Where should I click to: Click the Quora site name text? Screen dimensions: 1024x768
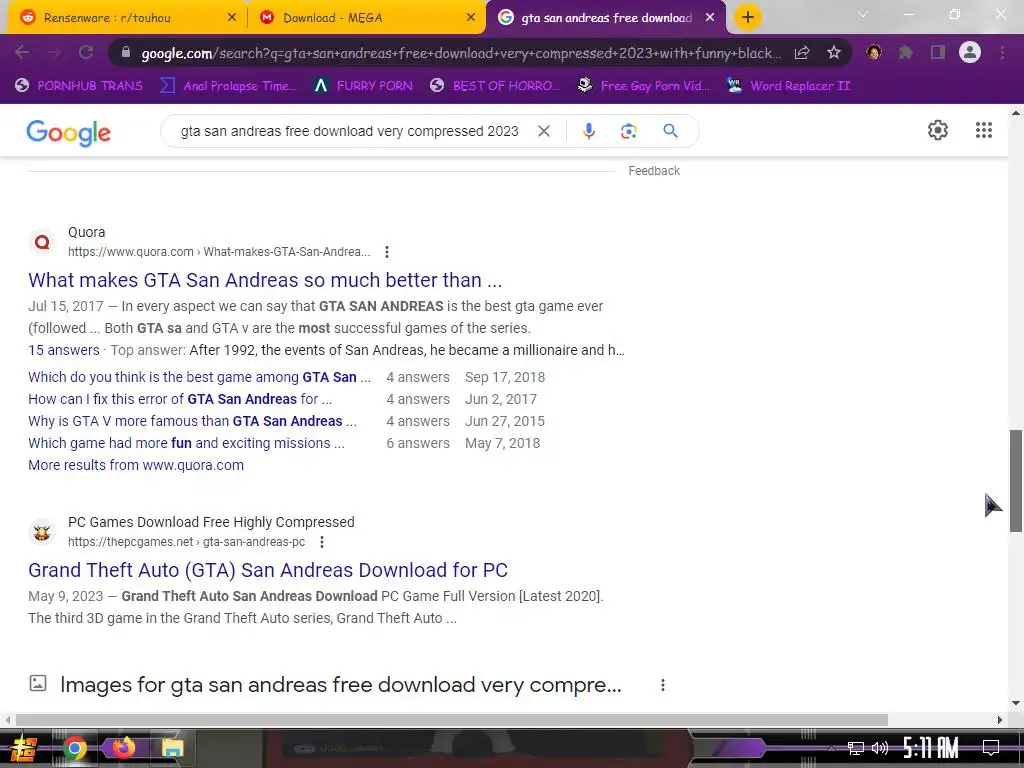pos(86,232)
